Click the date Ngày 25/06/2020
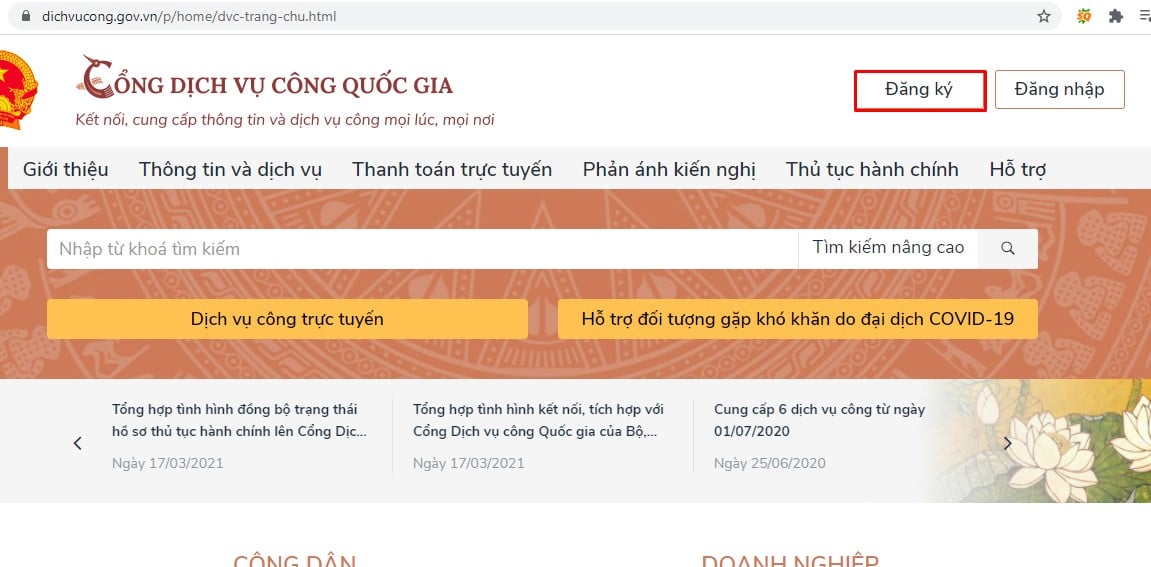Viewport: 1151px width, 567px height. pyautogui.click(x=769, y=463)
